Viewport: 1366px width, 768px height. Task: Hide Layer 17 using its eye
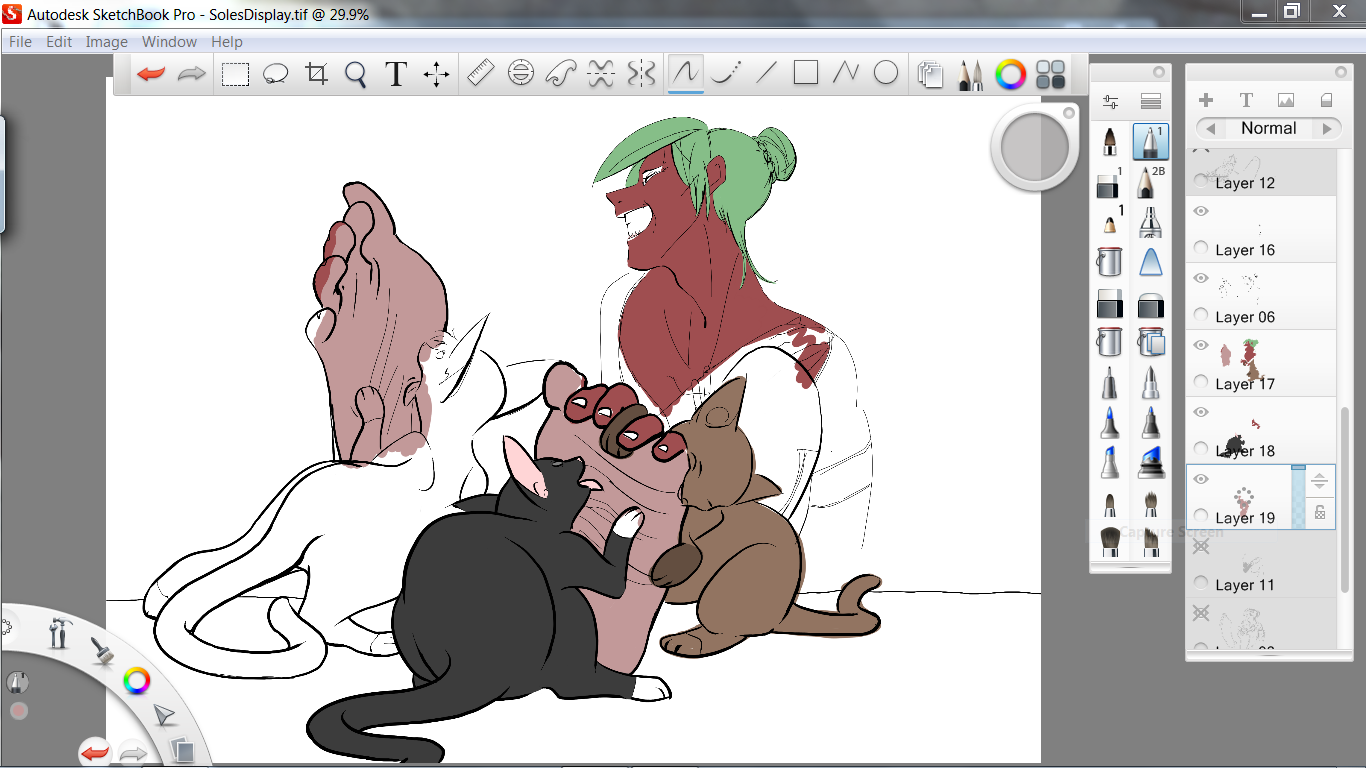[x=1201, y=345]
